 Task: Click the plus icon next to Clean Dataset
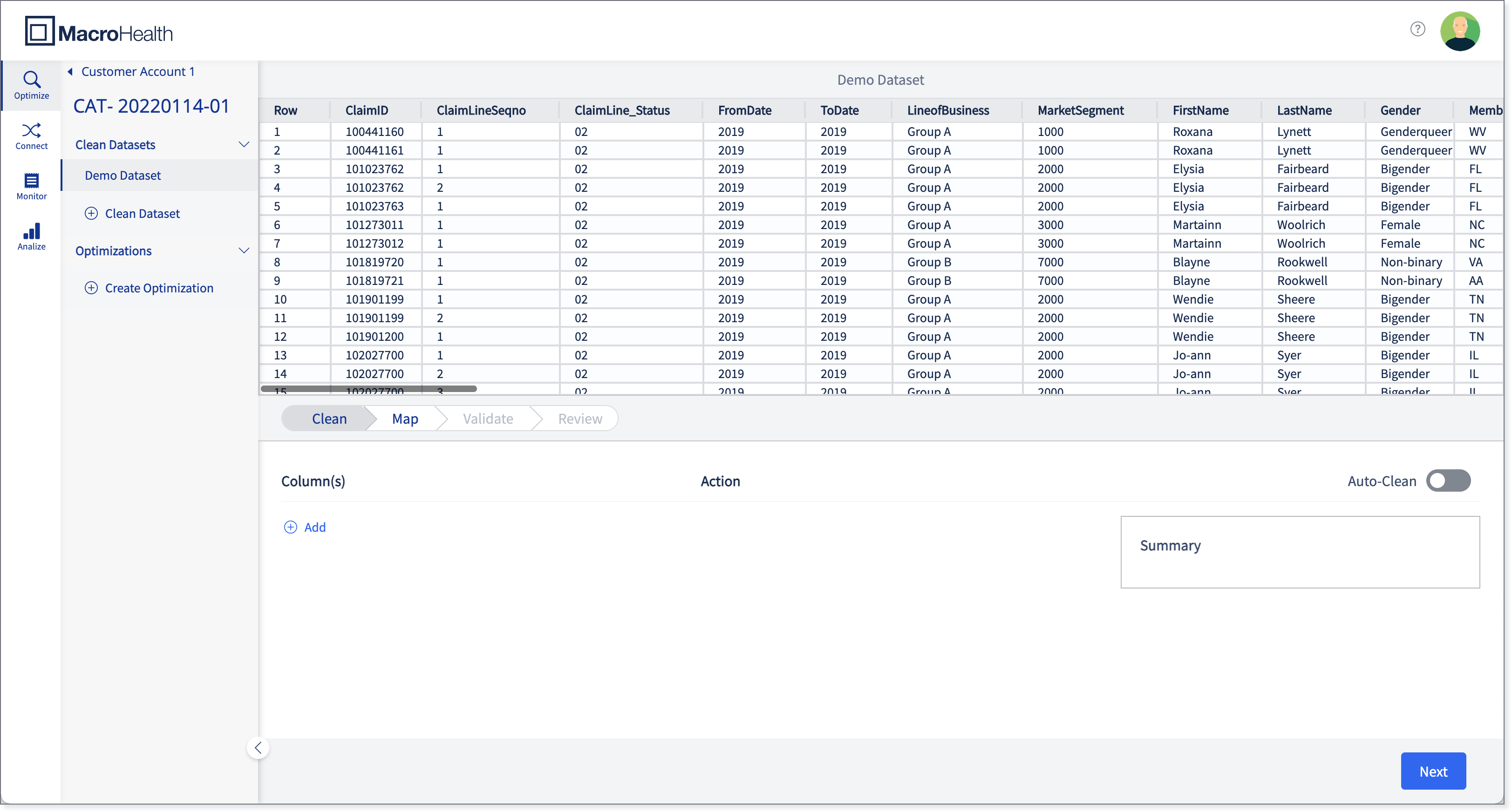(91, 214)
